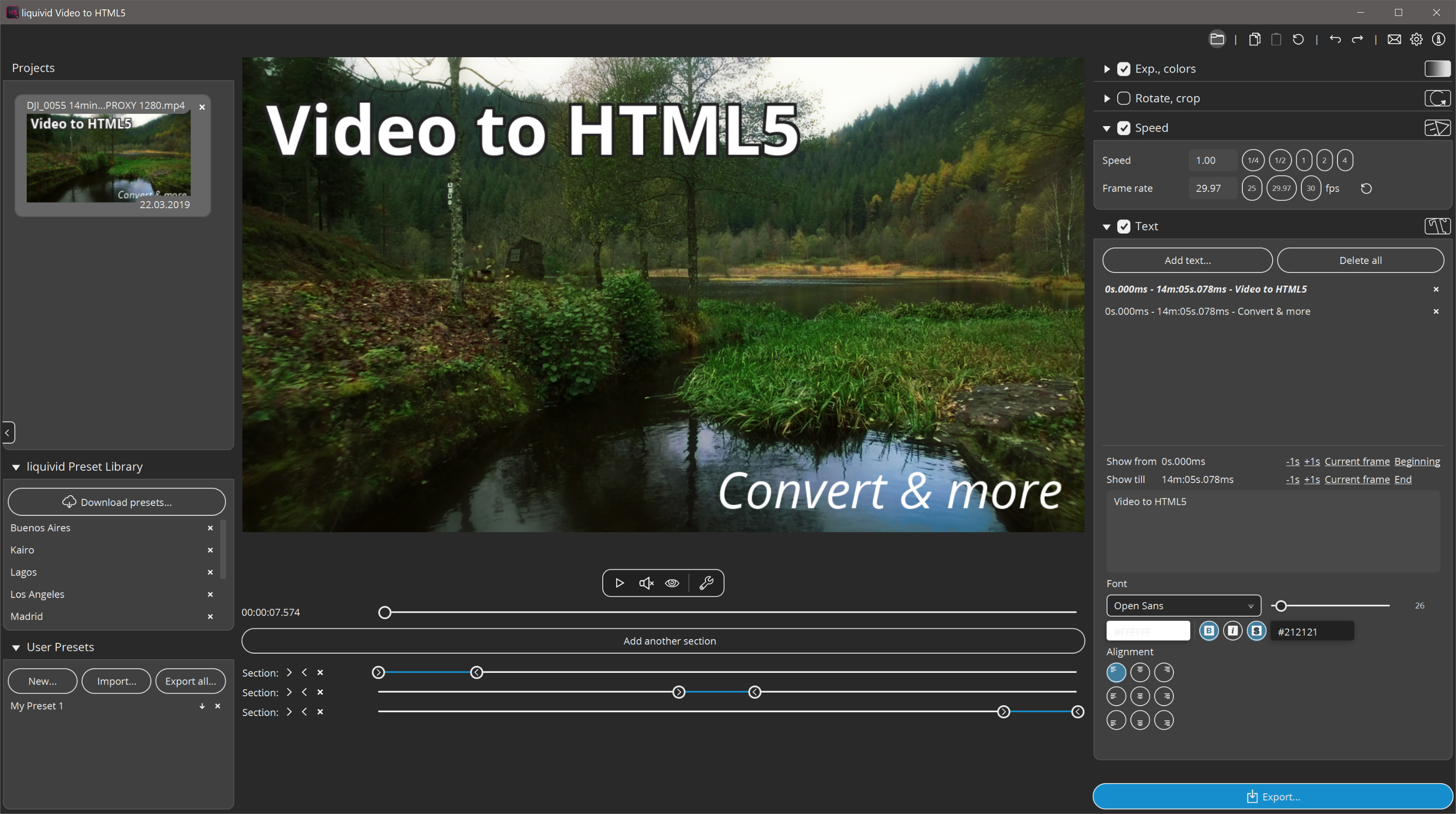Open the settings gear icon
The height and width of the screenshot is (814, 1456).
pyautogui.click(x=1416, y=39)
